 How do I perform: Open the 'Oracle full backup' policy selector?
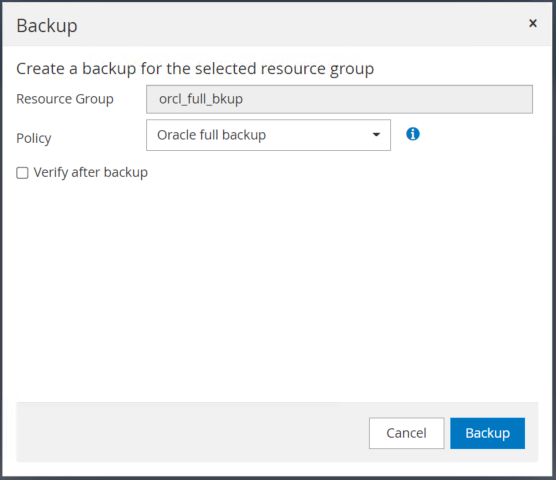268,135
